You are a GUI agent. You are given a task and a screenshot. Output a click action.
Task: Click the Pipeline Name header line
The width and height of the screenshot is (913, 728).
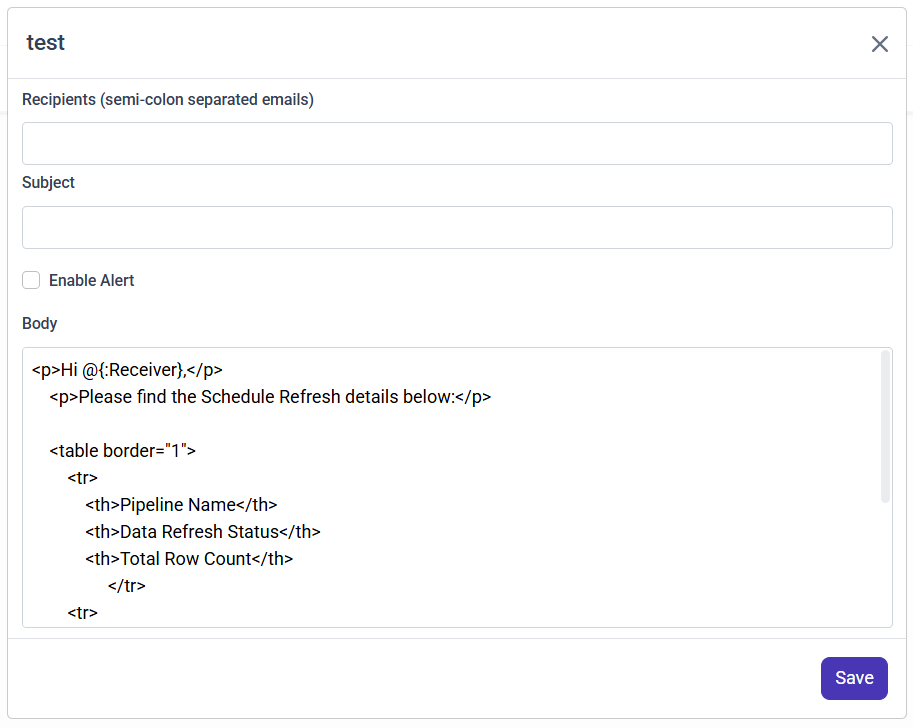(x=181, y=505)
